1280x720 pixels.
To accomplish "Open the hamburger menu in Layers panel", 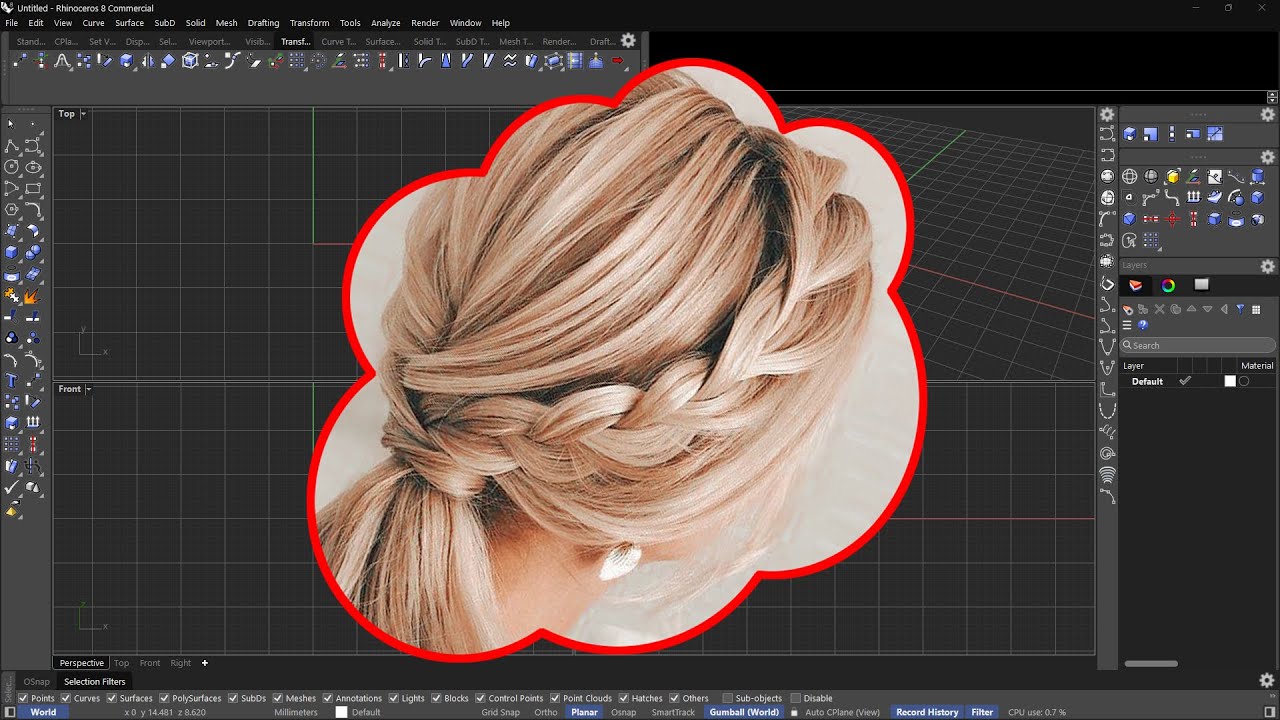I will (x=1127, y=325).
